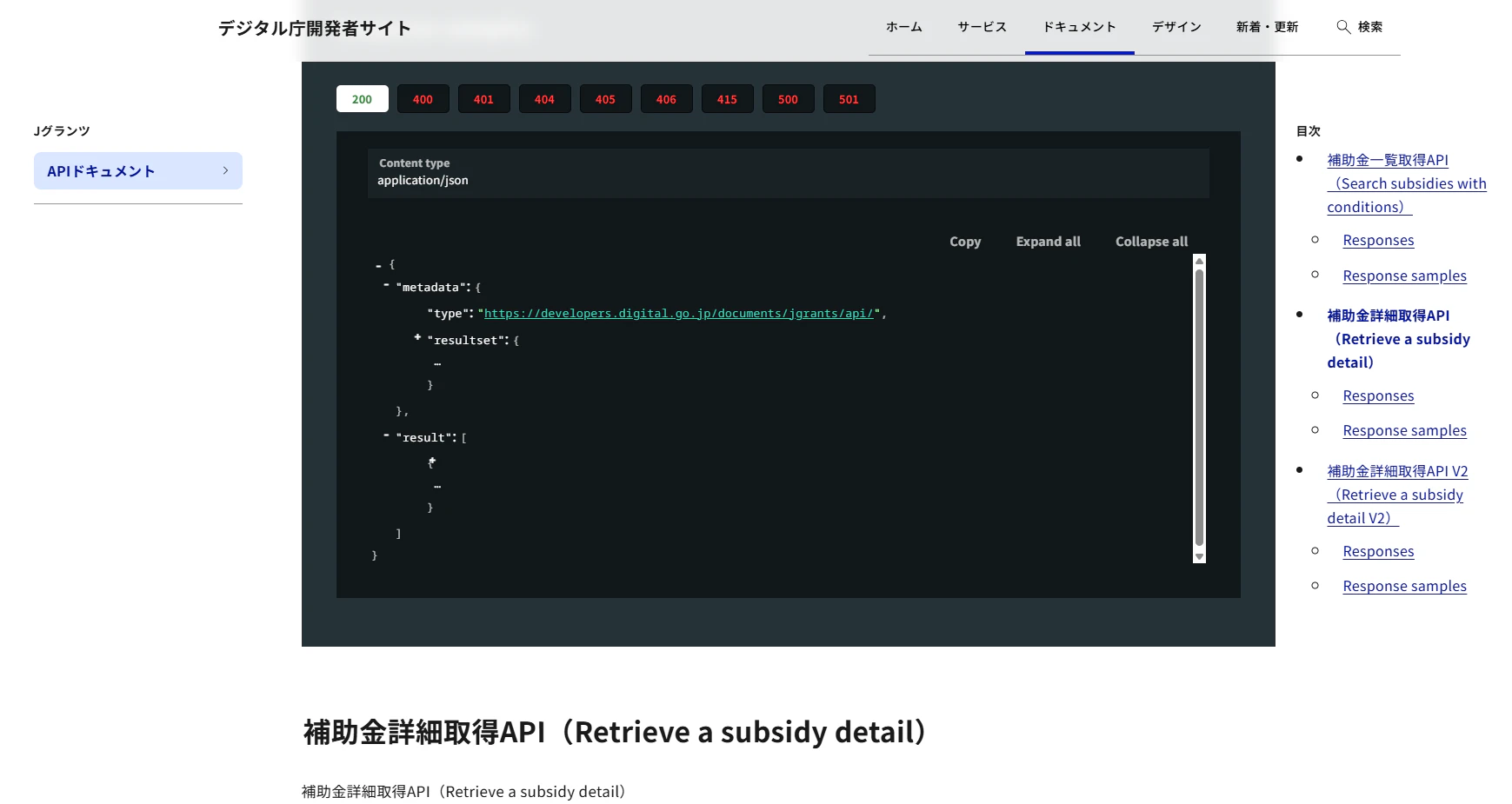Open Response samples under 補助金一覧取得API
The height and width of the screenshot is (804, 1512).
click(x=1404, y=276)
